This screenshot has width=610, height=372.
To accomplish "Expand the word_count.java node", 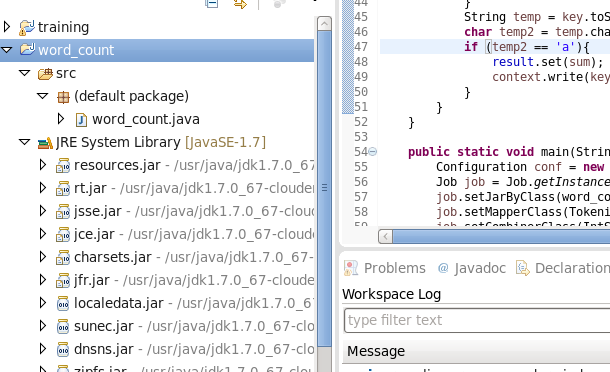I will click(61, 119).
